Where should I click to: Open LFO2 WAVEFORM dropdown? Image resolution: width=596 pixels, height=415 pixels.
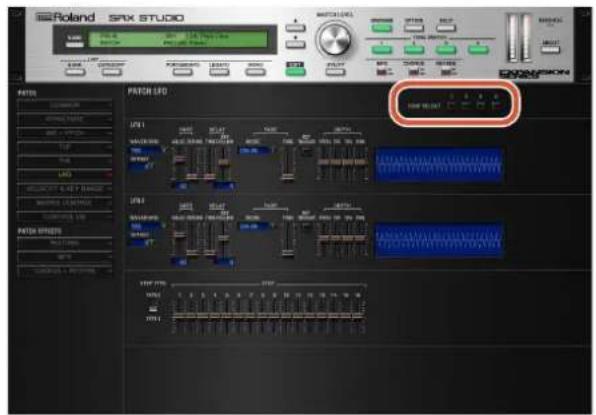click(147, 227)
